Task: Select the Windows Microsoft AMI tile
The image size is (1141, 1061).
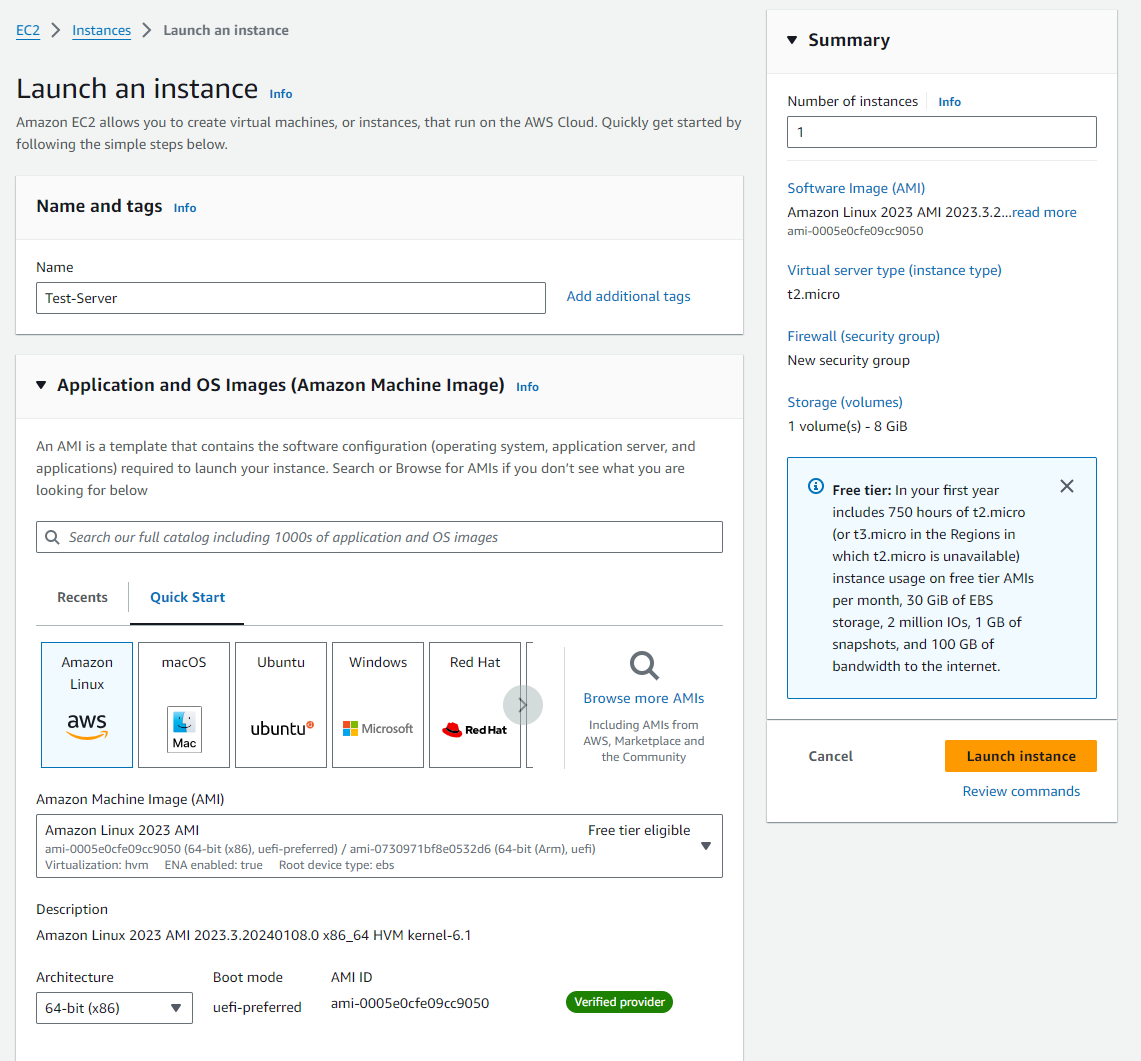Action: tap(378, 704)
